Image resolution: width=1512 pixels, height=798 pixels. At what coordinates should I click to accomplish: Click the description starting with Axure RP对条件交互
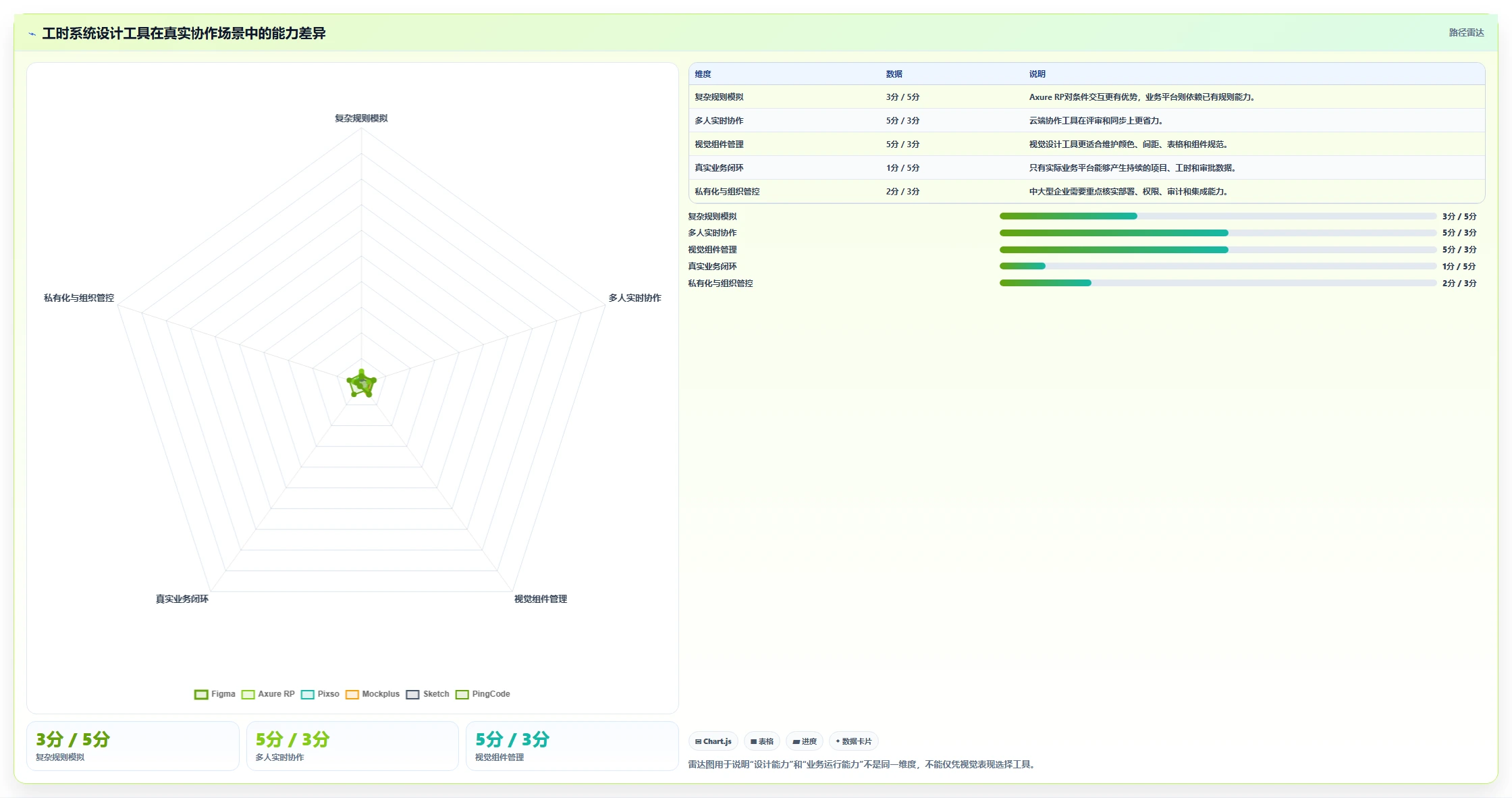click(x=1142, y=97)
